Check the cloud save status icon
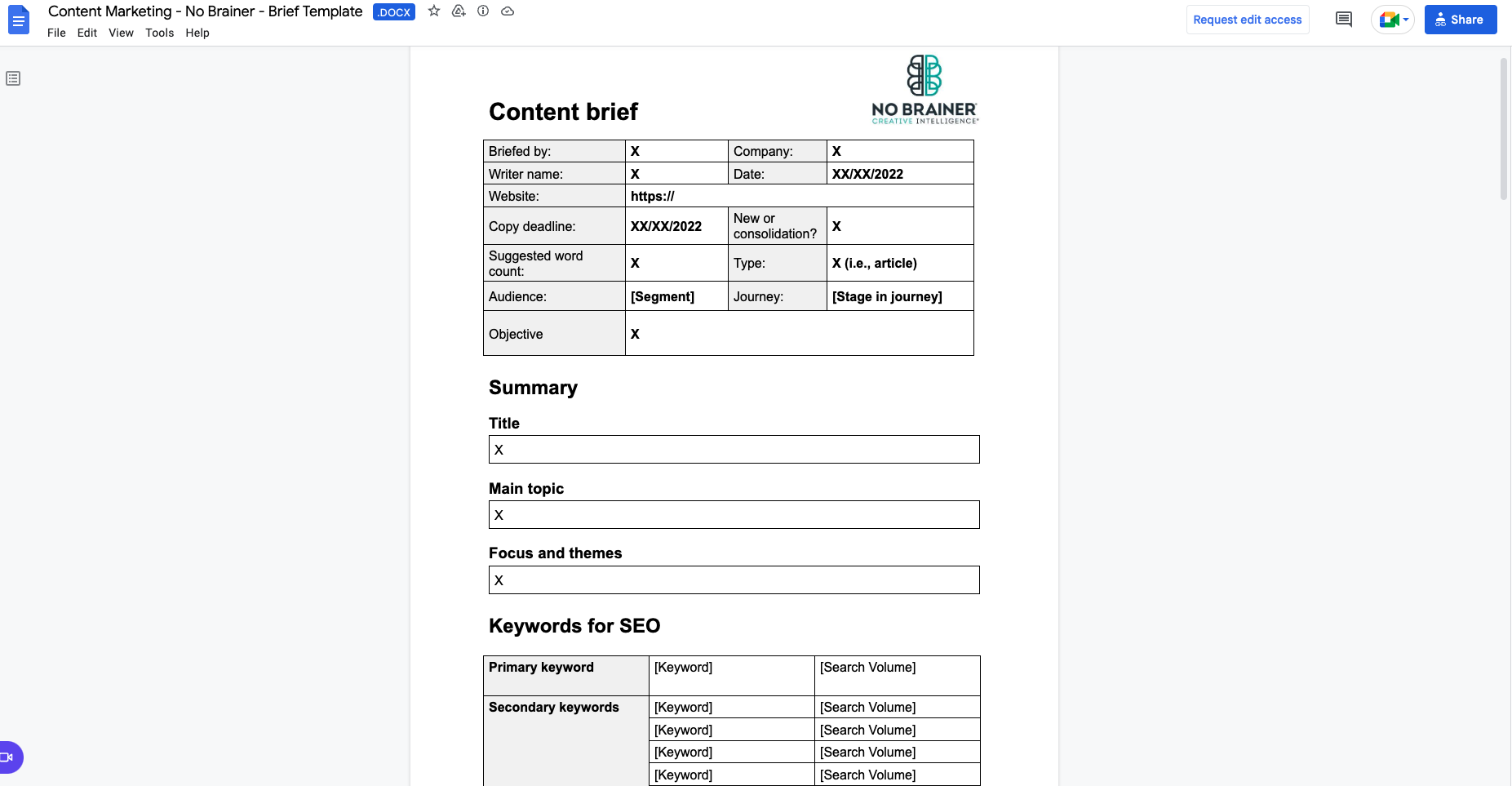Image resolution: width=1512 pixels, height=786 pixels. coord(508,11)
